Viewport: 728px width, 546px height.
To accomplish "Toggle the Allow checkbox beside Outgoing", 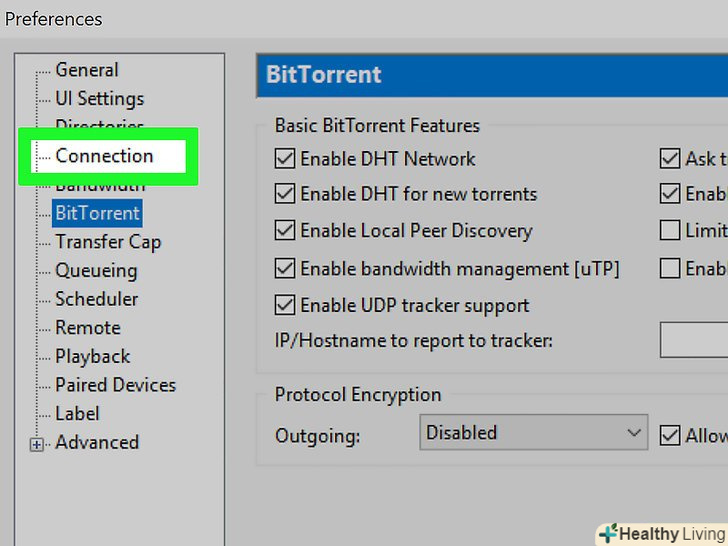I will coord(670,434).
